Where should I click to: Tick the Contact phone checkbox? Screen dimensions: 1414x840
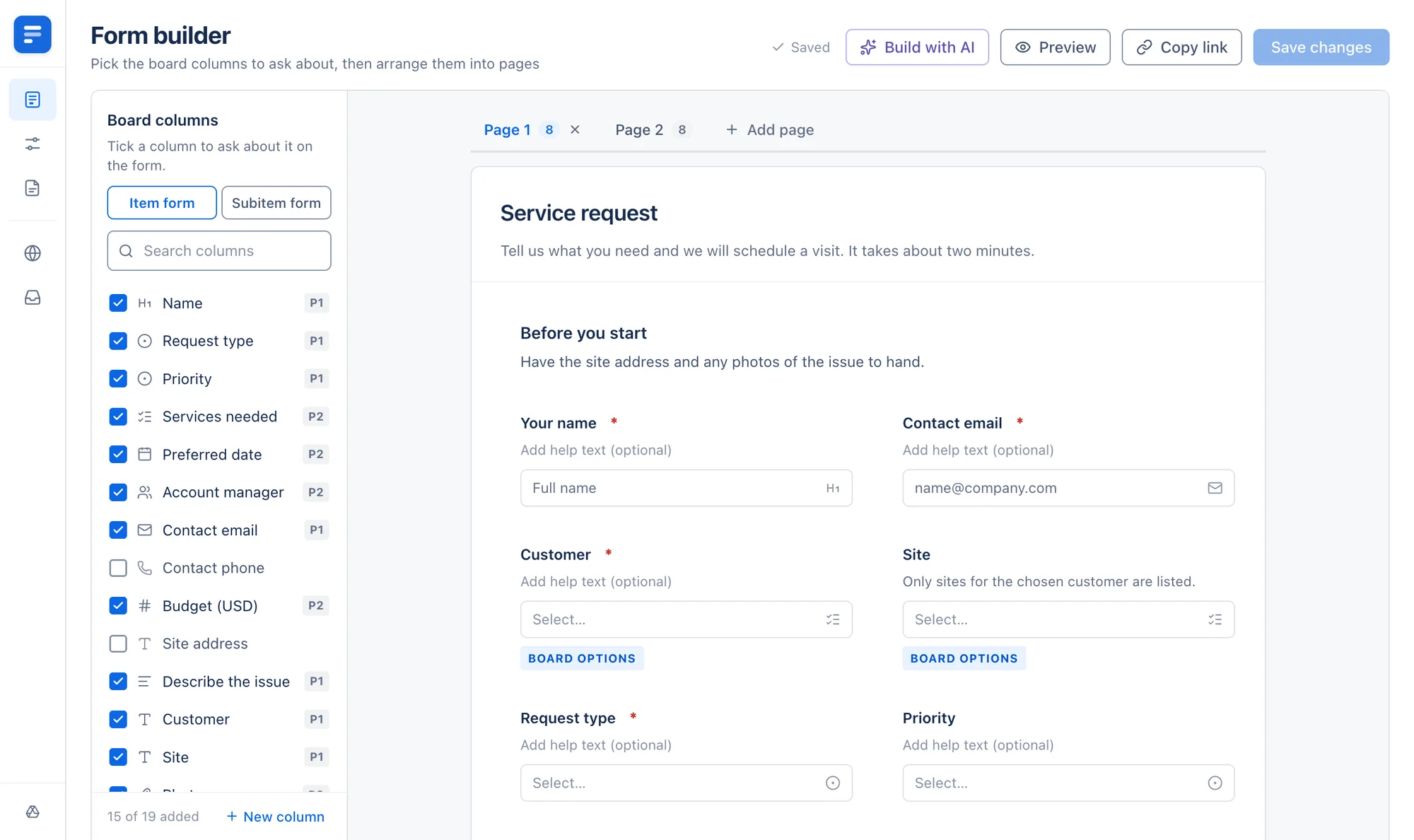point(118,568)
